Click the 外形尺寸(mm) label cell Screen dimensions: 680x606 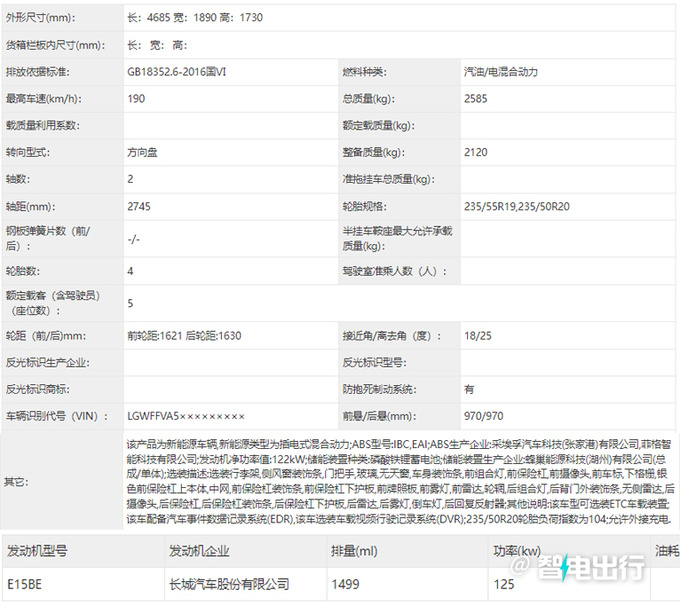53,19
